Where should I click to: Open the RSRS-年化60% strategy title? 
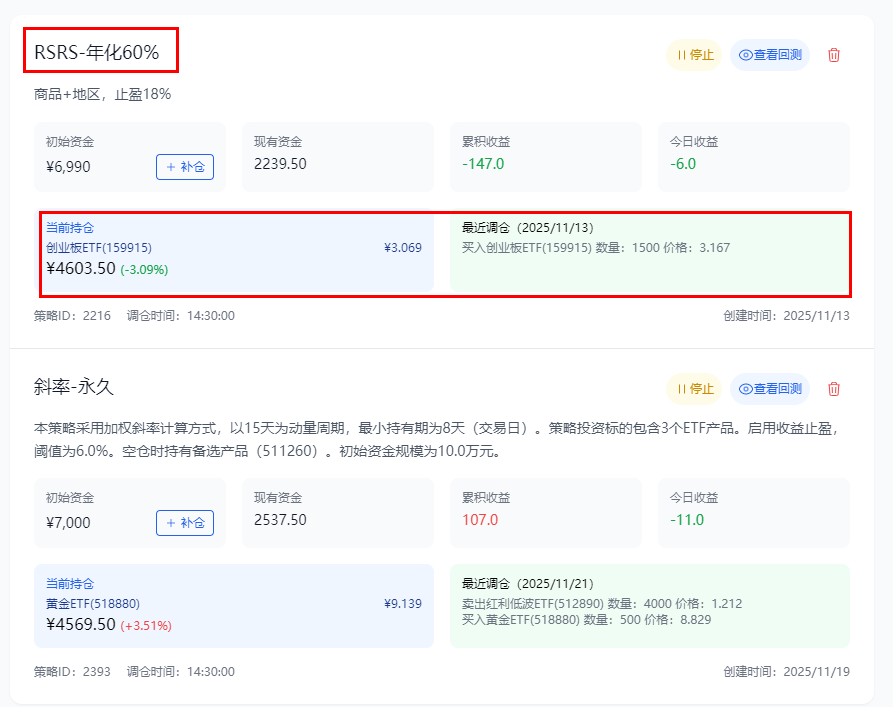tap(97, 52)
